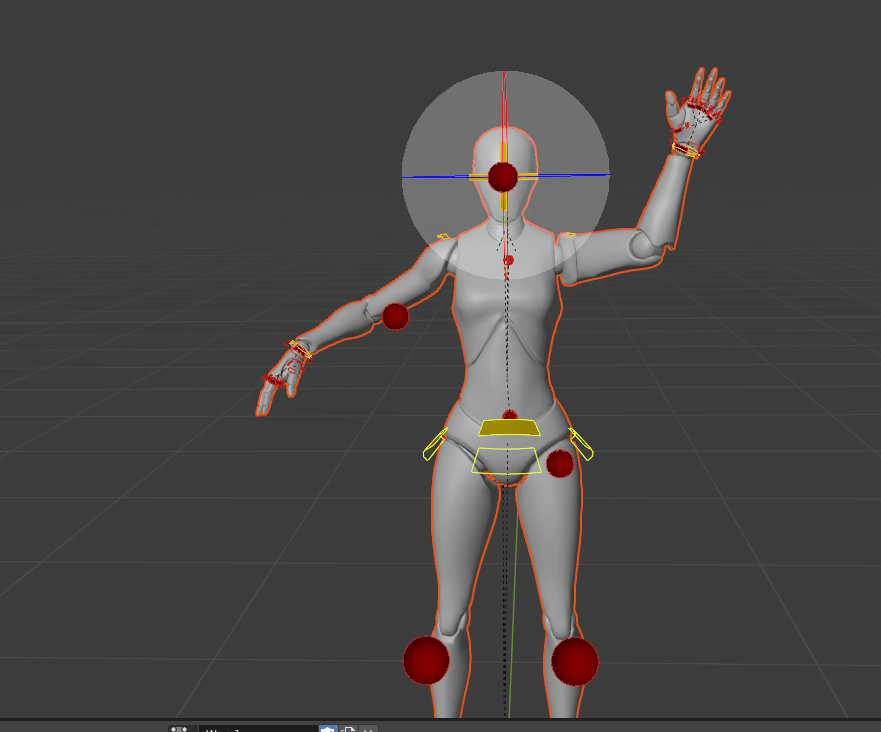Image resolution: width=881 pixels, height=732 pixels.
Task: Select small red sphere at neck base
Action: point(508,260)
